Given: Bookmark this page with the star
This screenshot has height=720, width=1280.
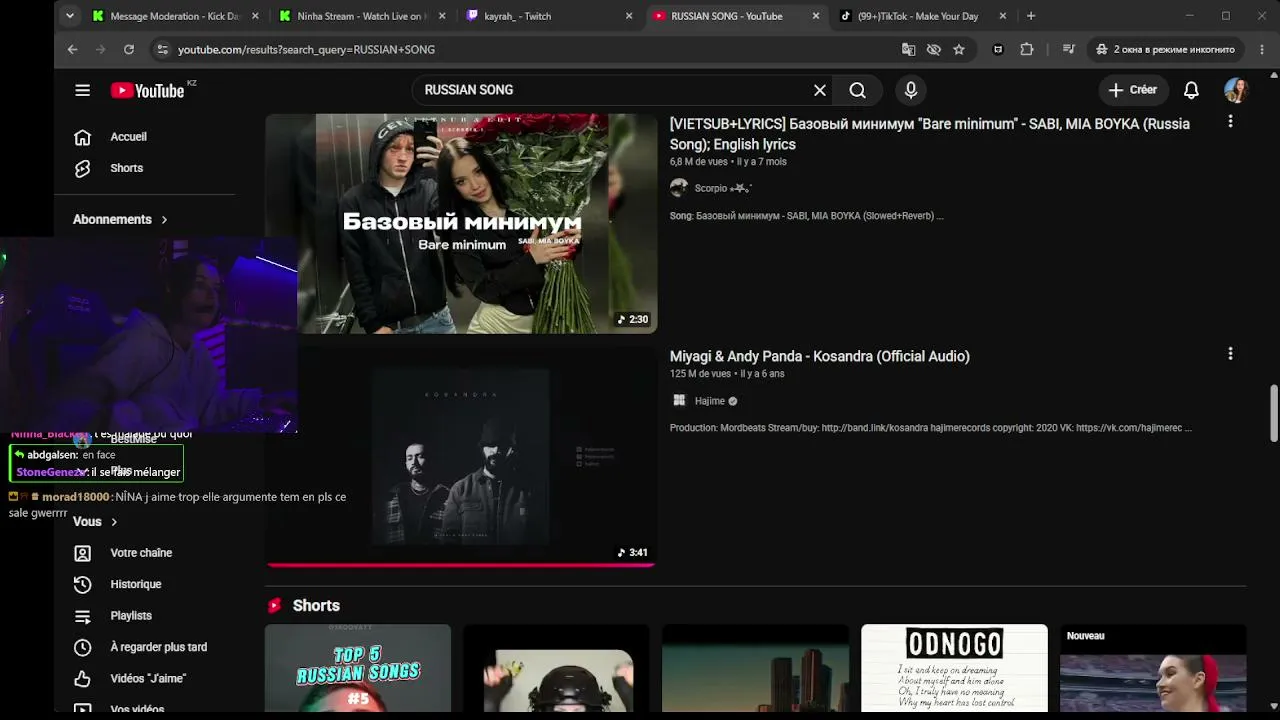Looking at the screenshot, I should (x=959, y=49).
